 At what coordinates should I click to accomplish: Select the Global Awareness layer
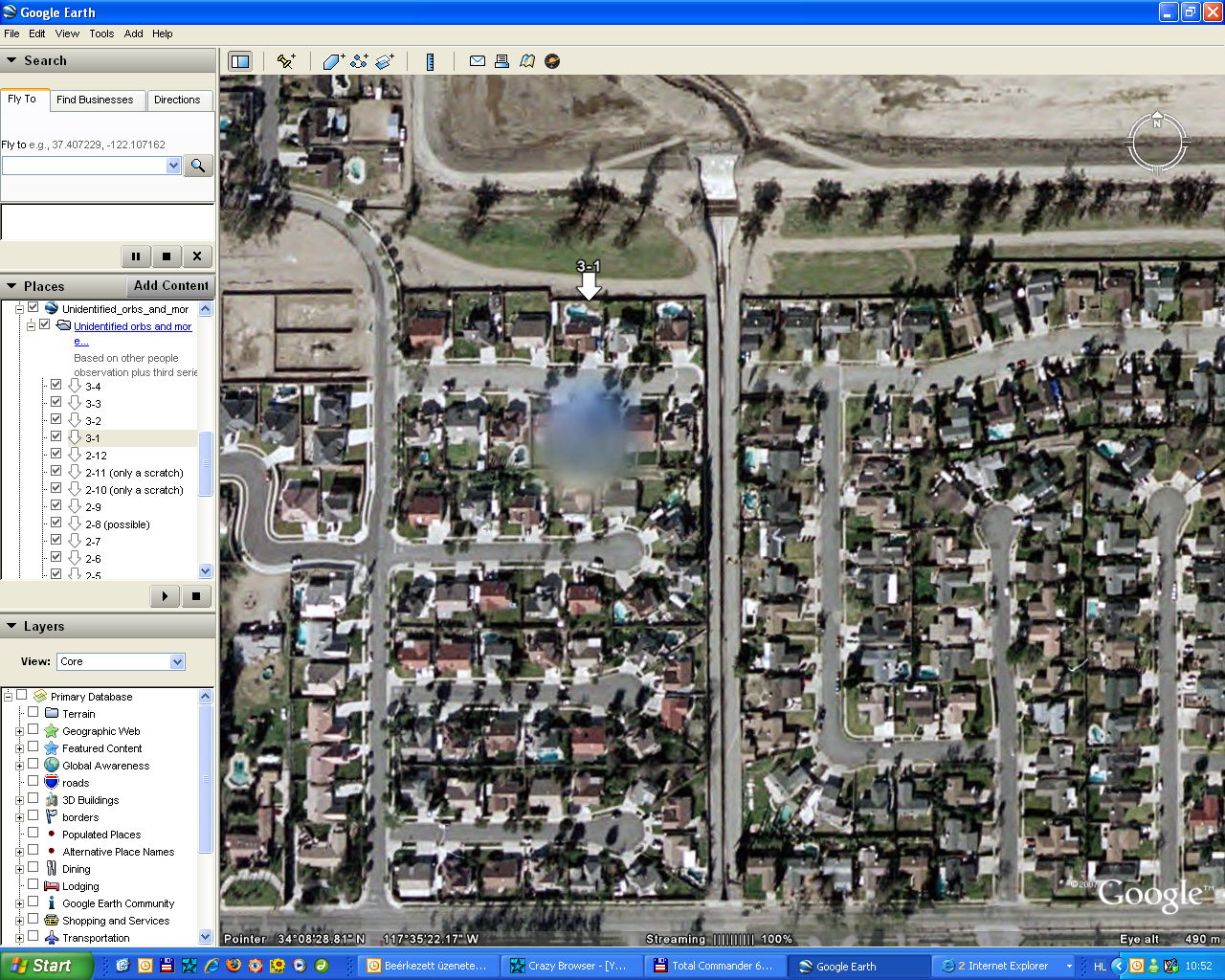[x=106, y=766]
